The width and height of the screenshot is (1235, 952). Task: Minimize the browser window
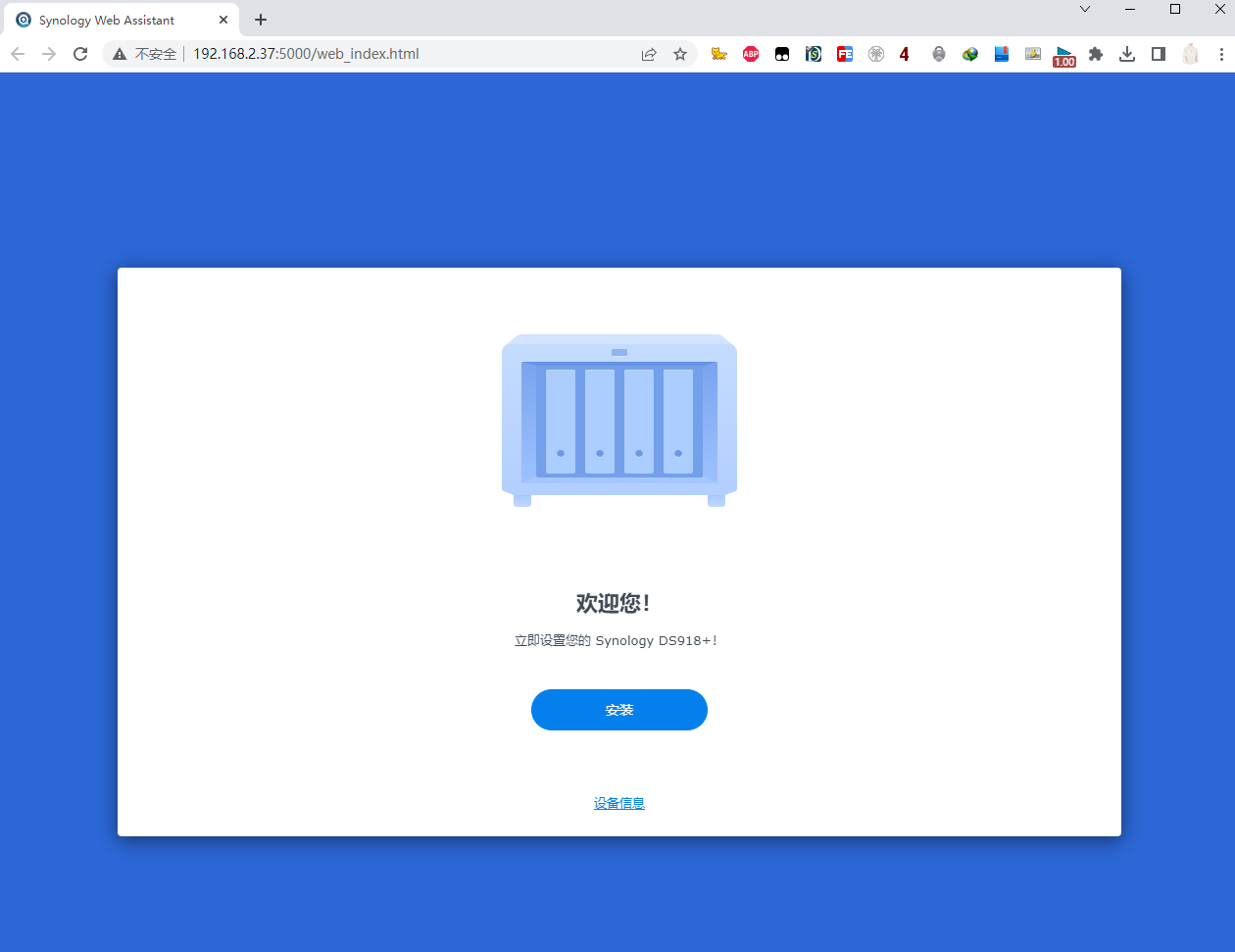tap(1130, 9)
